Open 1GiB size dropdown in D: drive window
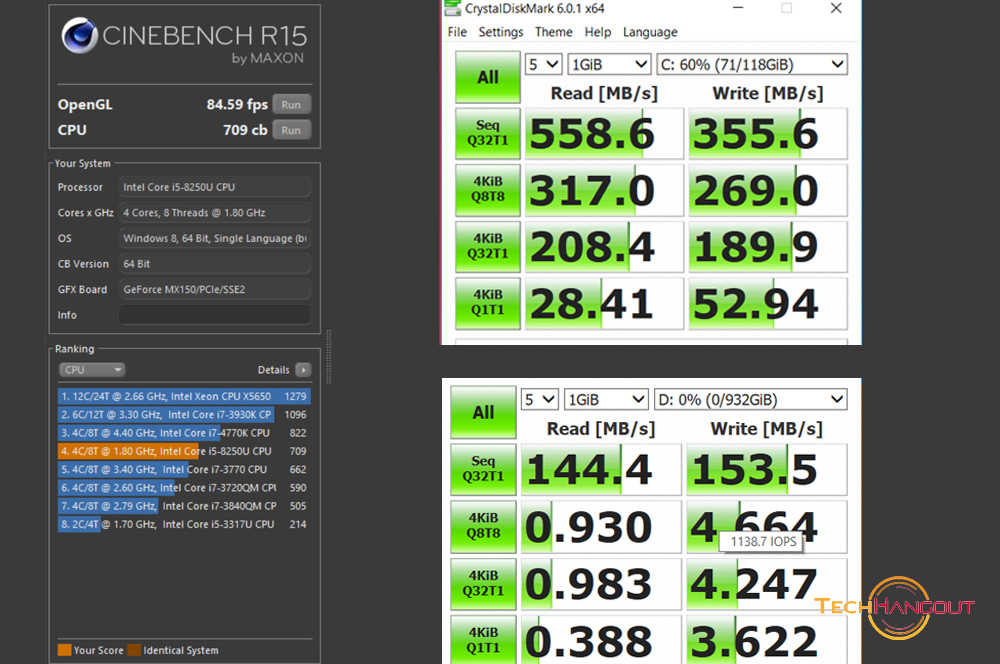The height and width of the screenshot is (664, 1000). pos(606,400)
